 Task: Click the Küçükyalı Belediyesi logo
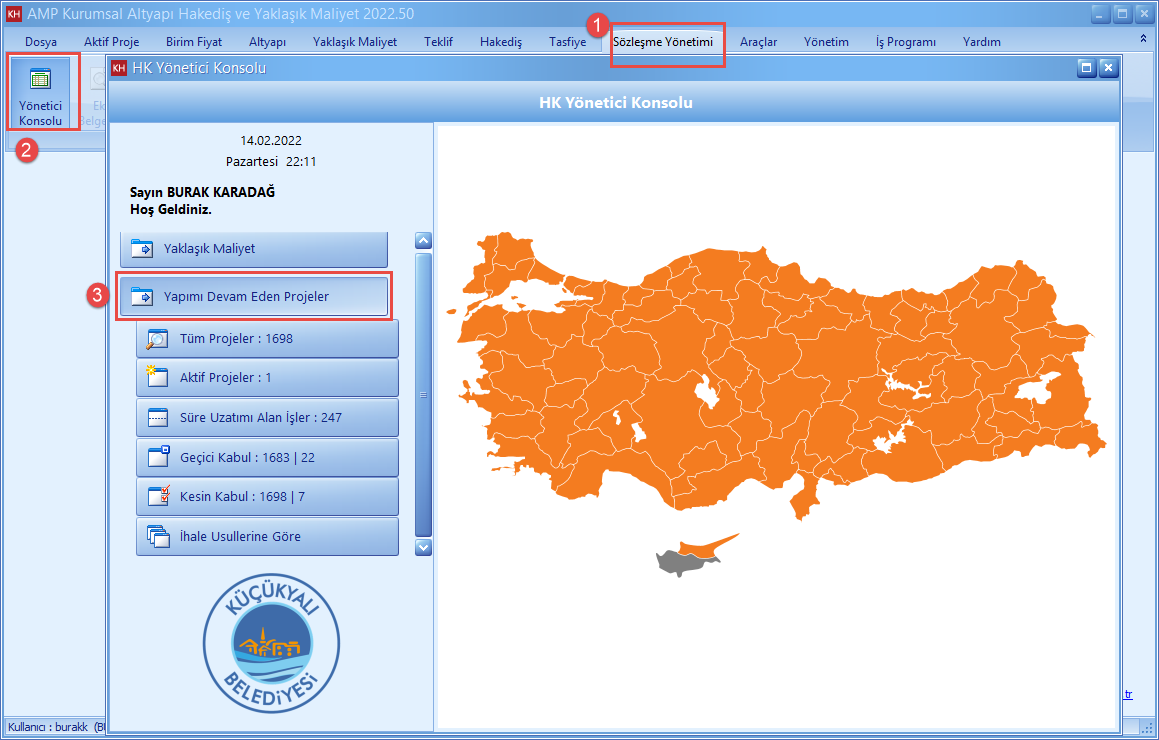[x=271, y=643]
